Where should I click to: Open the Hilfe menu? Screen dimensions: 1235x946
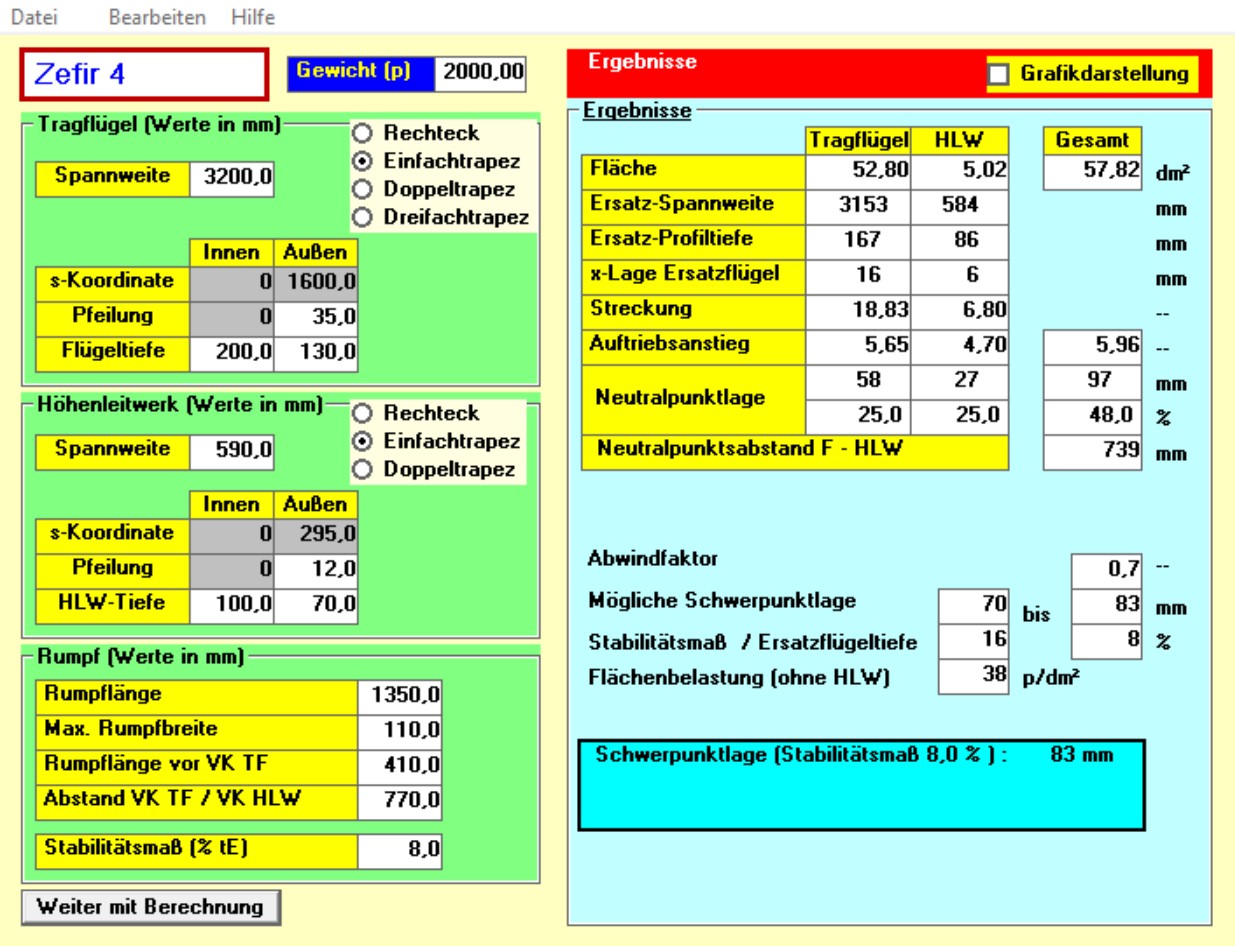252,17
